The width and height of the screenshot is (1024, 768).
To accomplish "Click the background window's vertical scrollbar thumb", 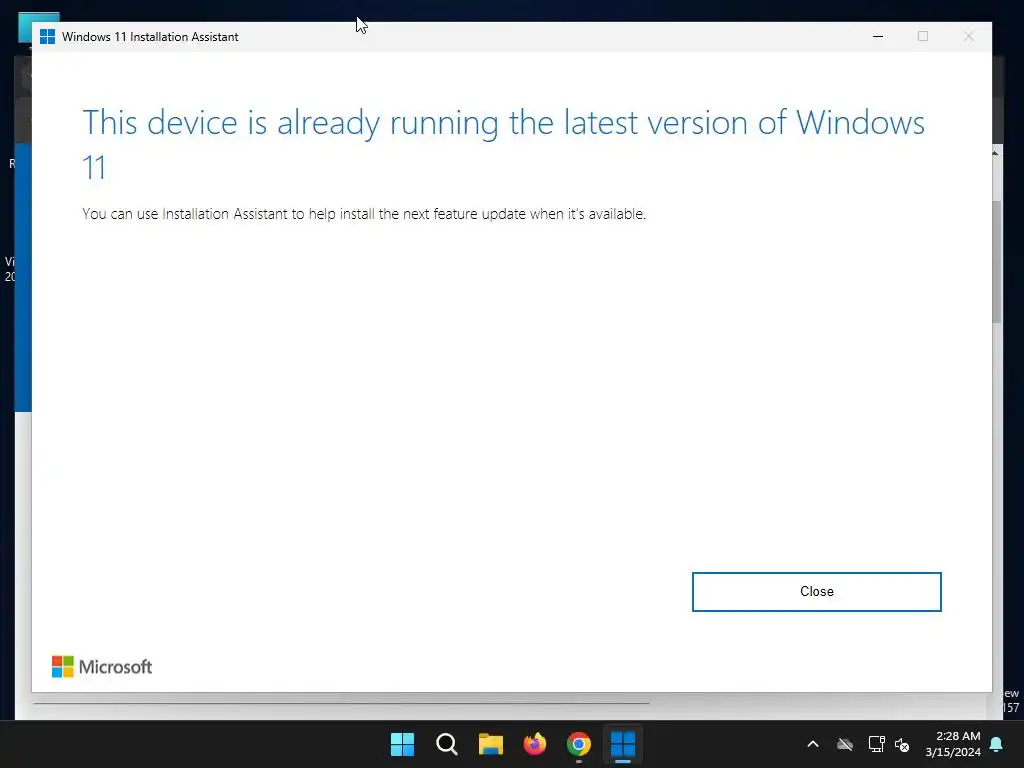I will click(x=997, y=261).
